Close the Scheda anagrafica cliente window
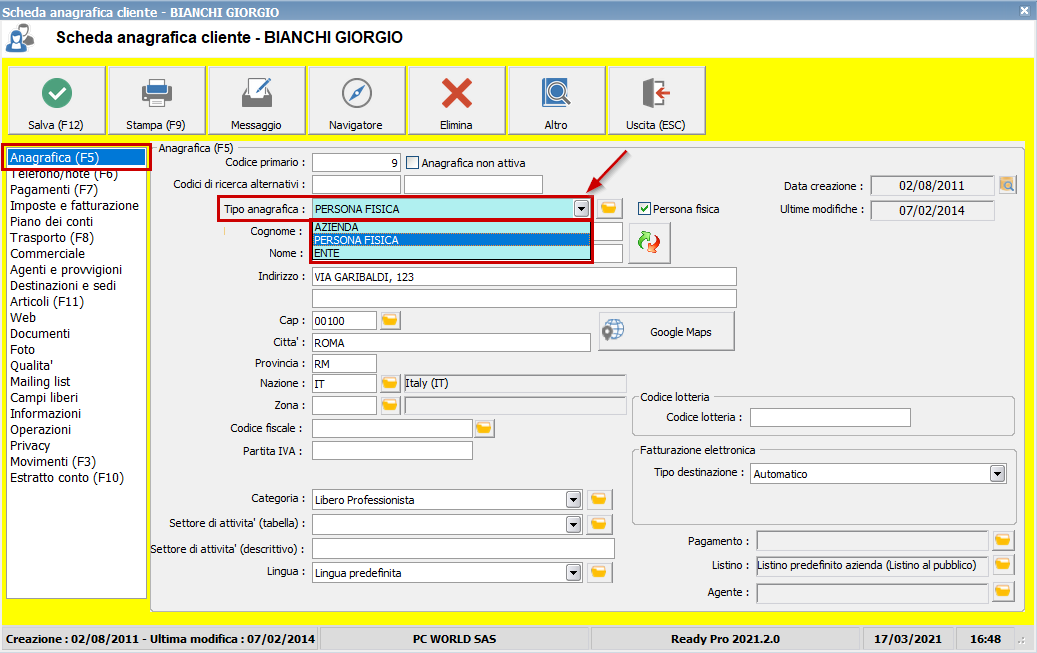The height and width of the screenshot is (653, 1037). point(1024,11)
